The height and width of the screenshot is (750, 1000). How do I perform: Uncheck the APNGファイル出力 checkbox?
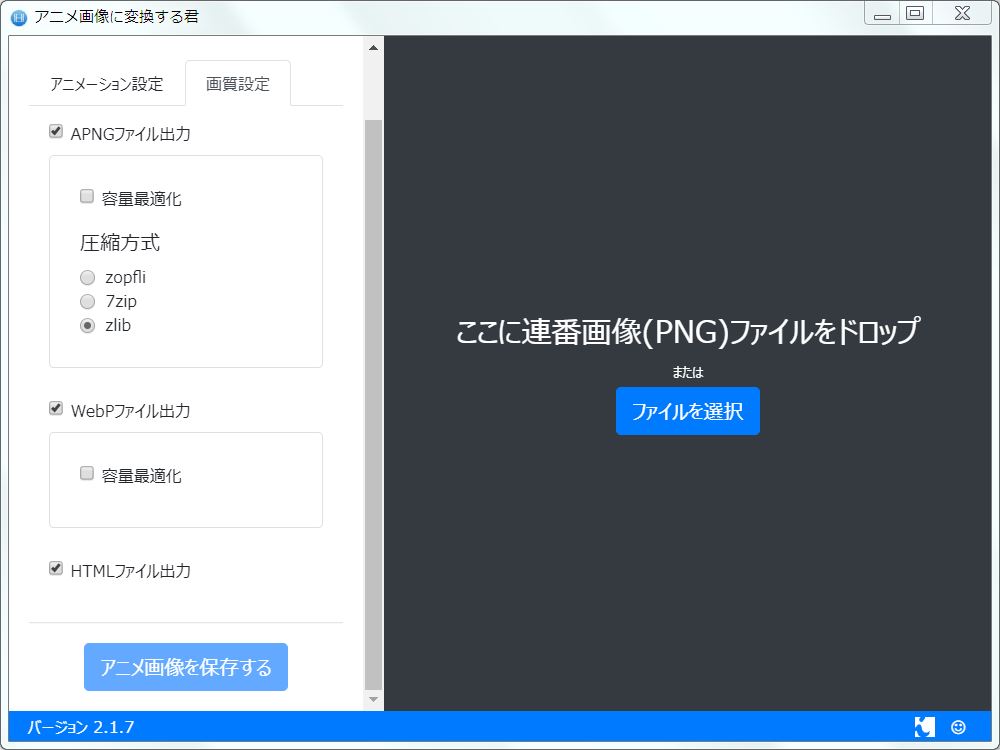pos(56,131)
